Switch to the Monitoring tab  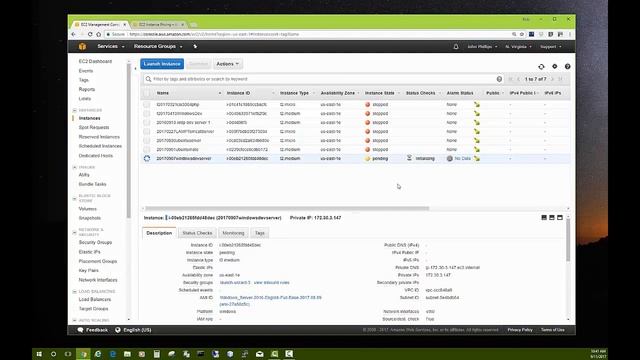233,233
